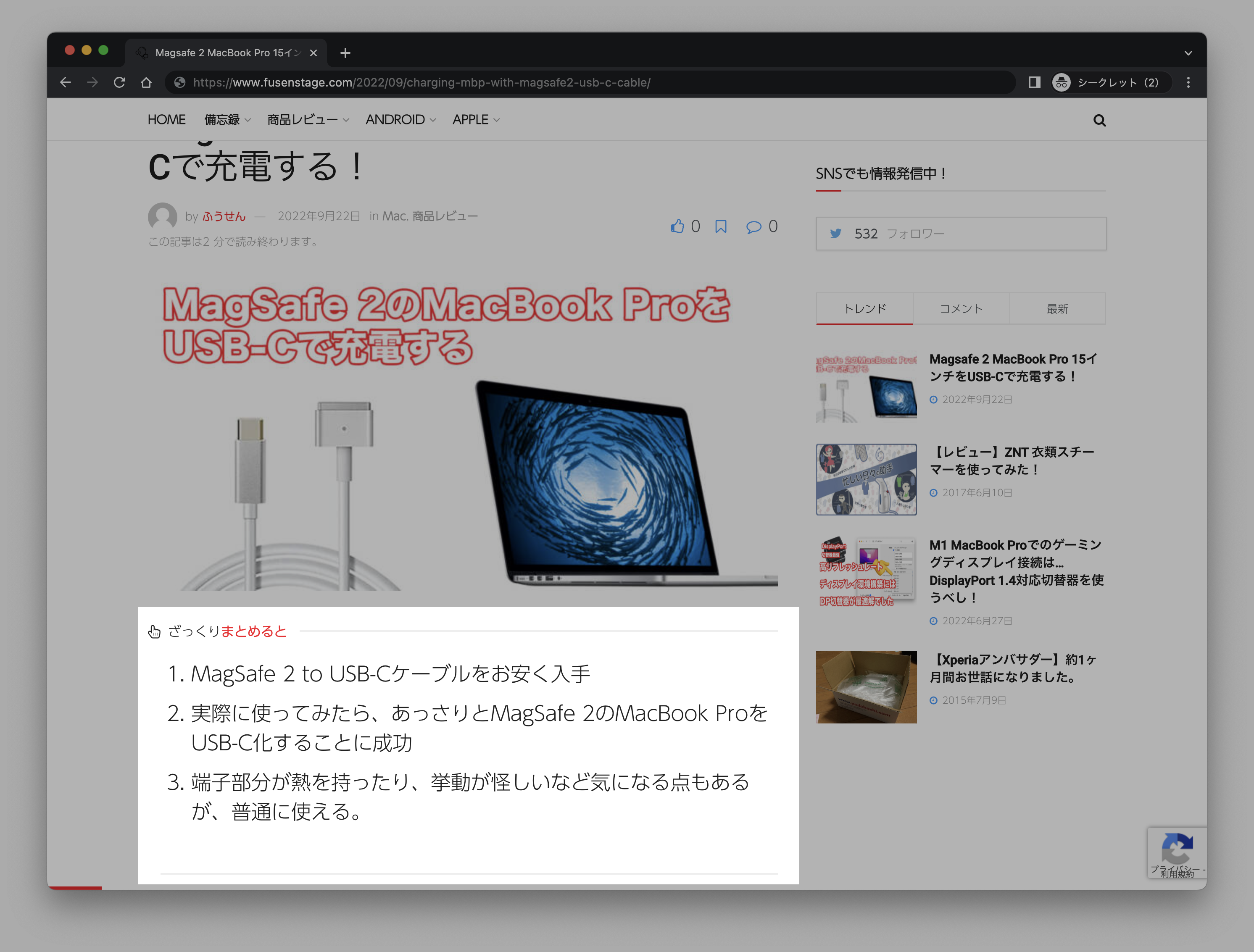Expand the ANDROID menu

click(x=400, y=120)
